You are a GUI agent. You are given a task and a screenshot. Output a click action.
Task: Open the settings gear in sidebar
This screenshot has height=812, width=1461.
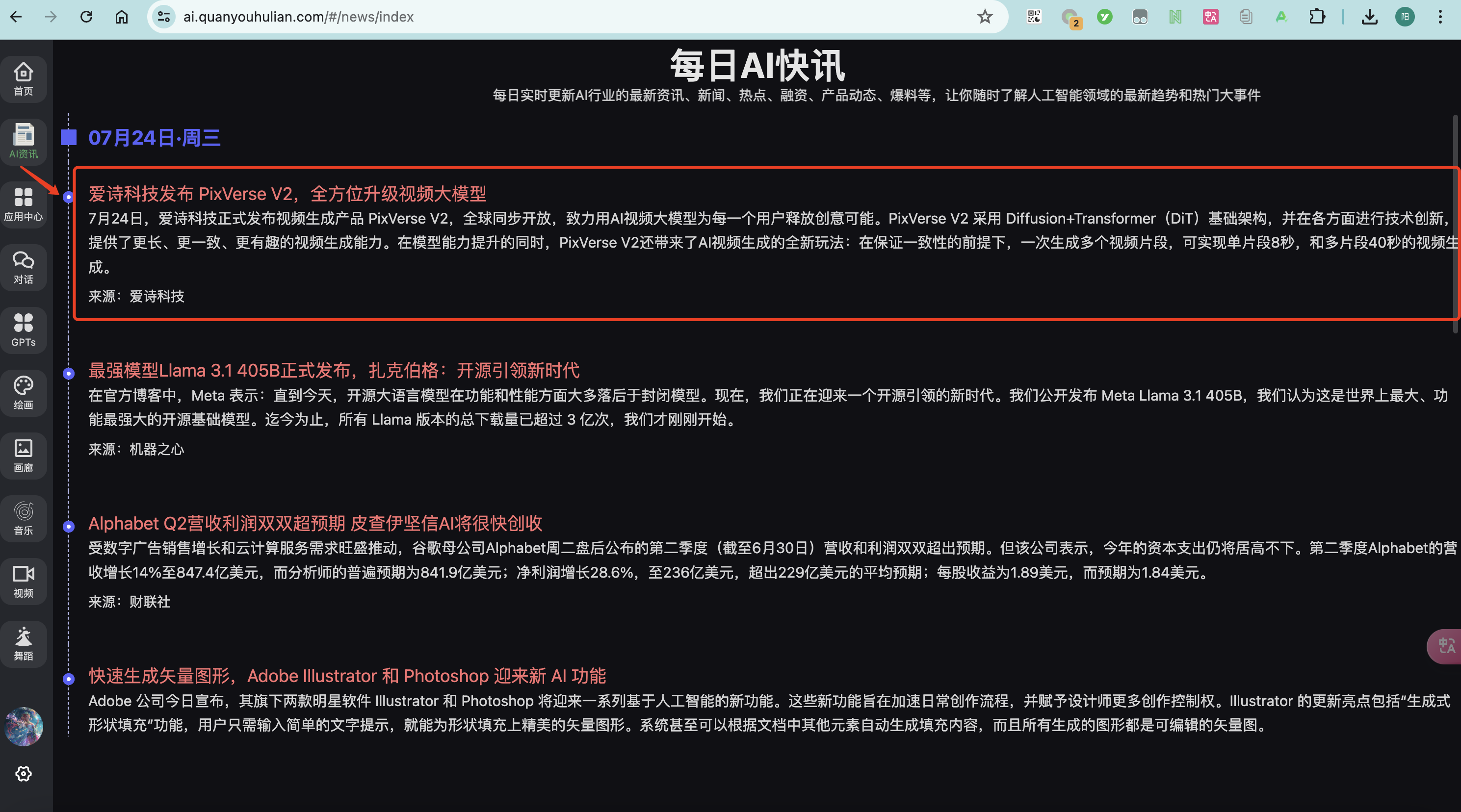(23, 773)
